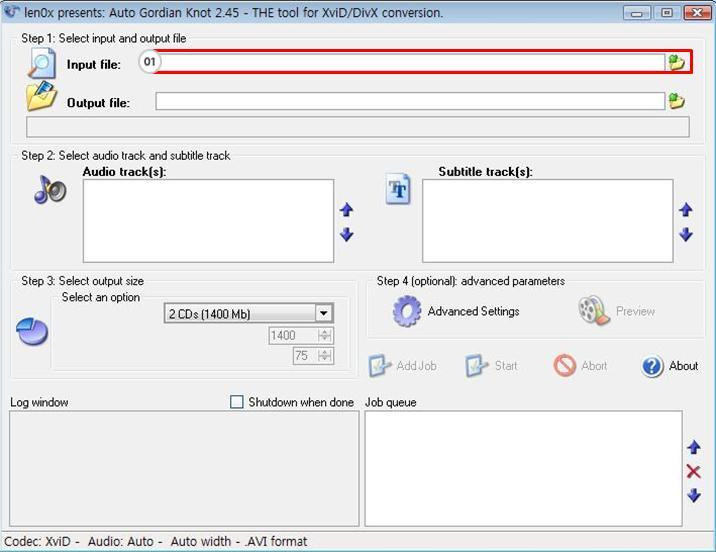The image size is (716, 552).
Task: Click inside the Job queue list
Action: (x=523, y=468)
